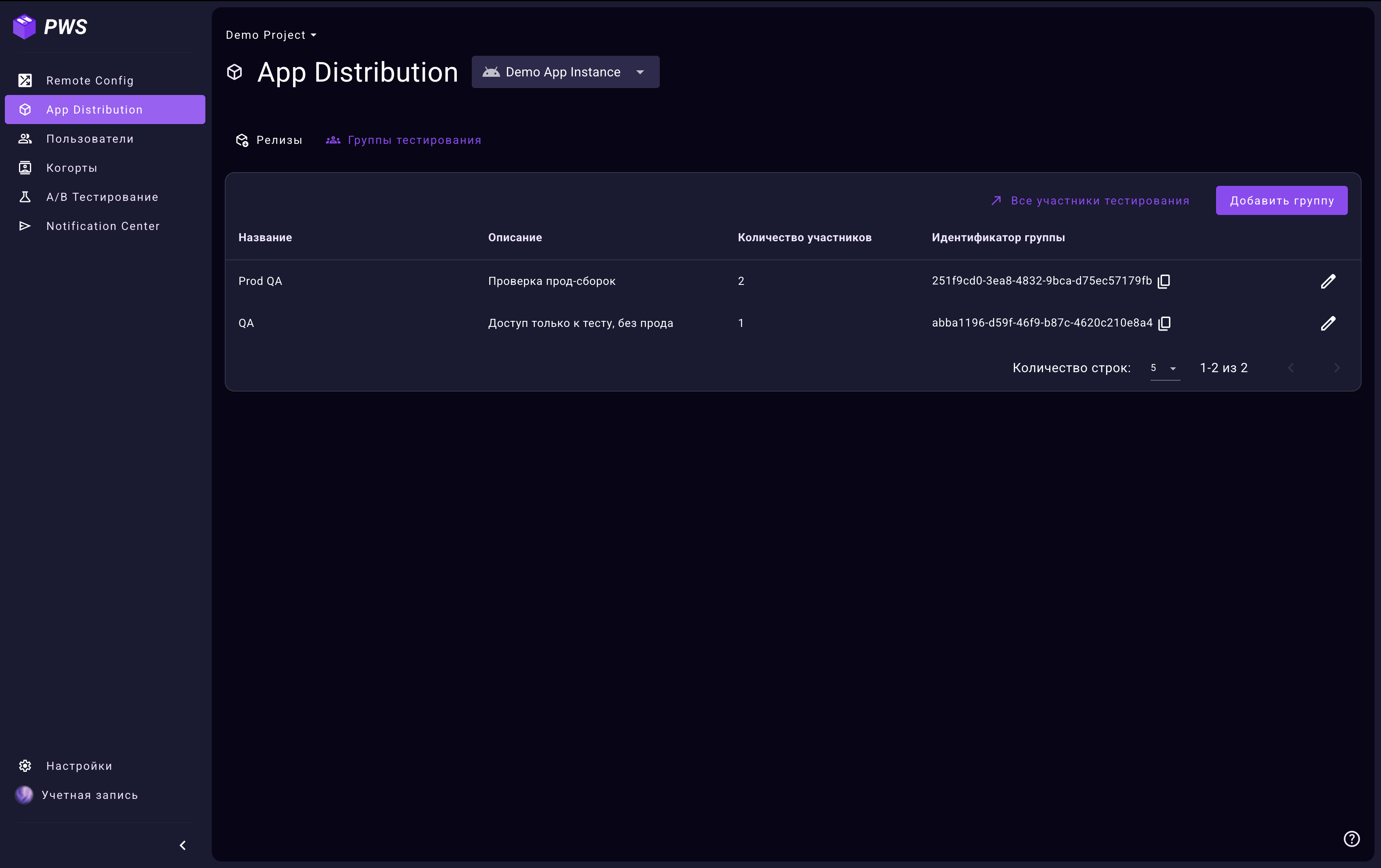The width and height of the screenshot is (1381, 868).
Task: Collapse the sidebar with chevron arrow
Action: pos(183,845)
